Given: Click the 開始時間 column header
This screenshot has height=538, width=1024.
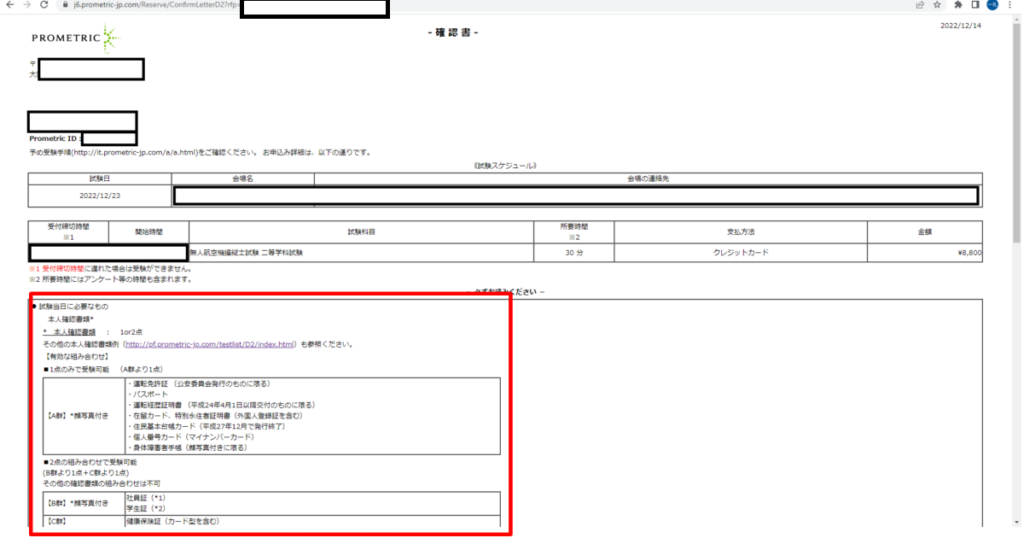Looking at the screenshot, I should [148, 232].
